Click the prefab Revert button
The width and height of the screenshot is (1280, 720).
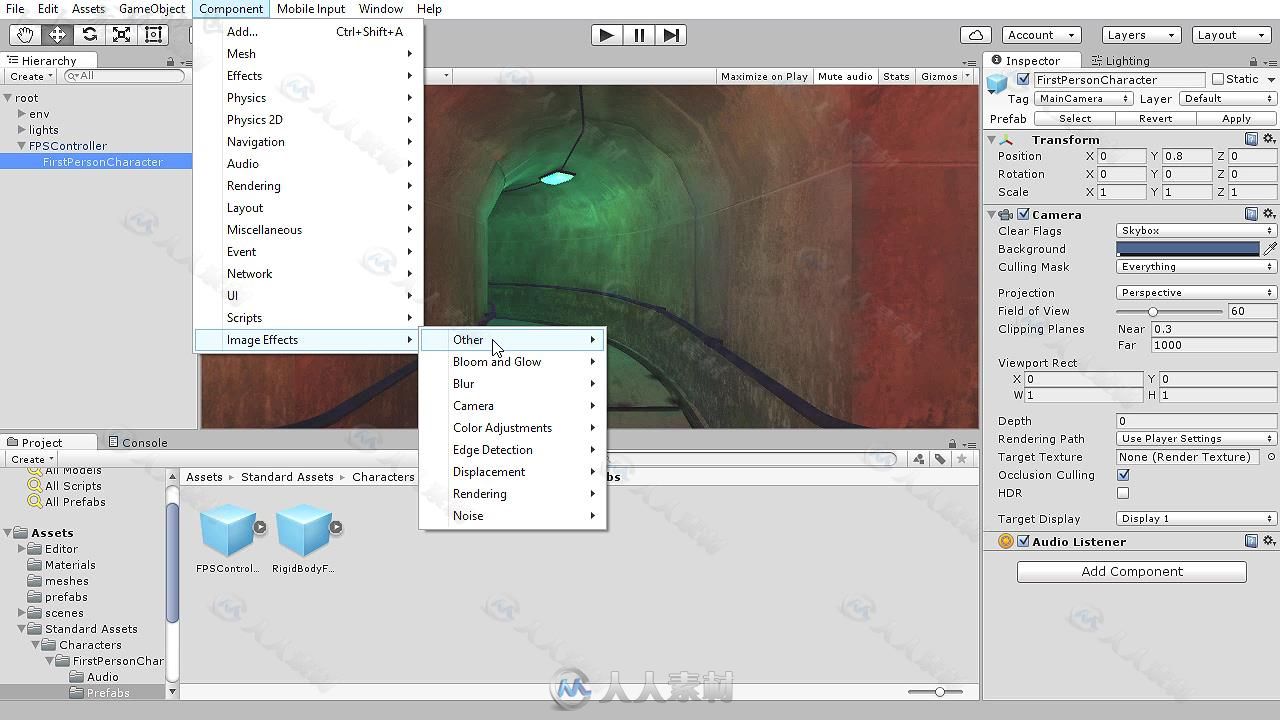click(1155, 119)
